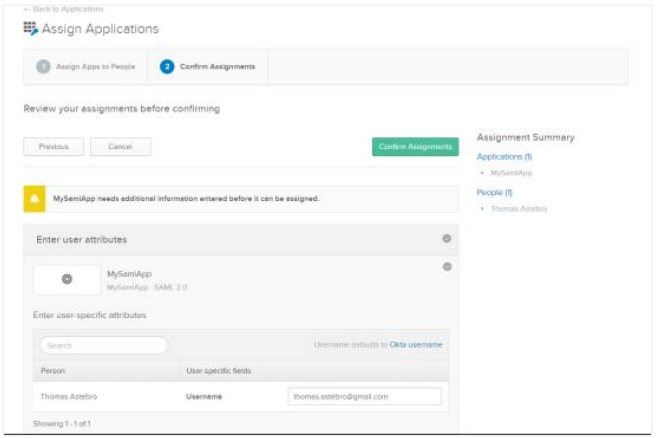Focus the Search field in attributes table

[x=103, y=345]
